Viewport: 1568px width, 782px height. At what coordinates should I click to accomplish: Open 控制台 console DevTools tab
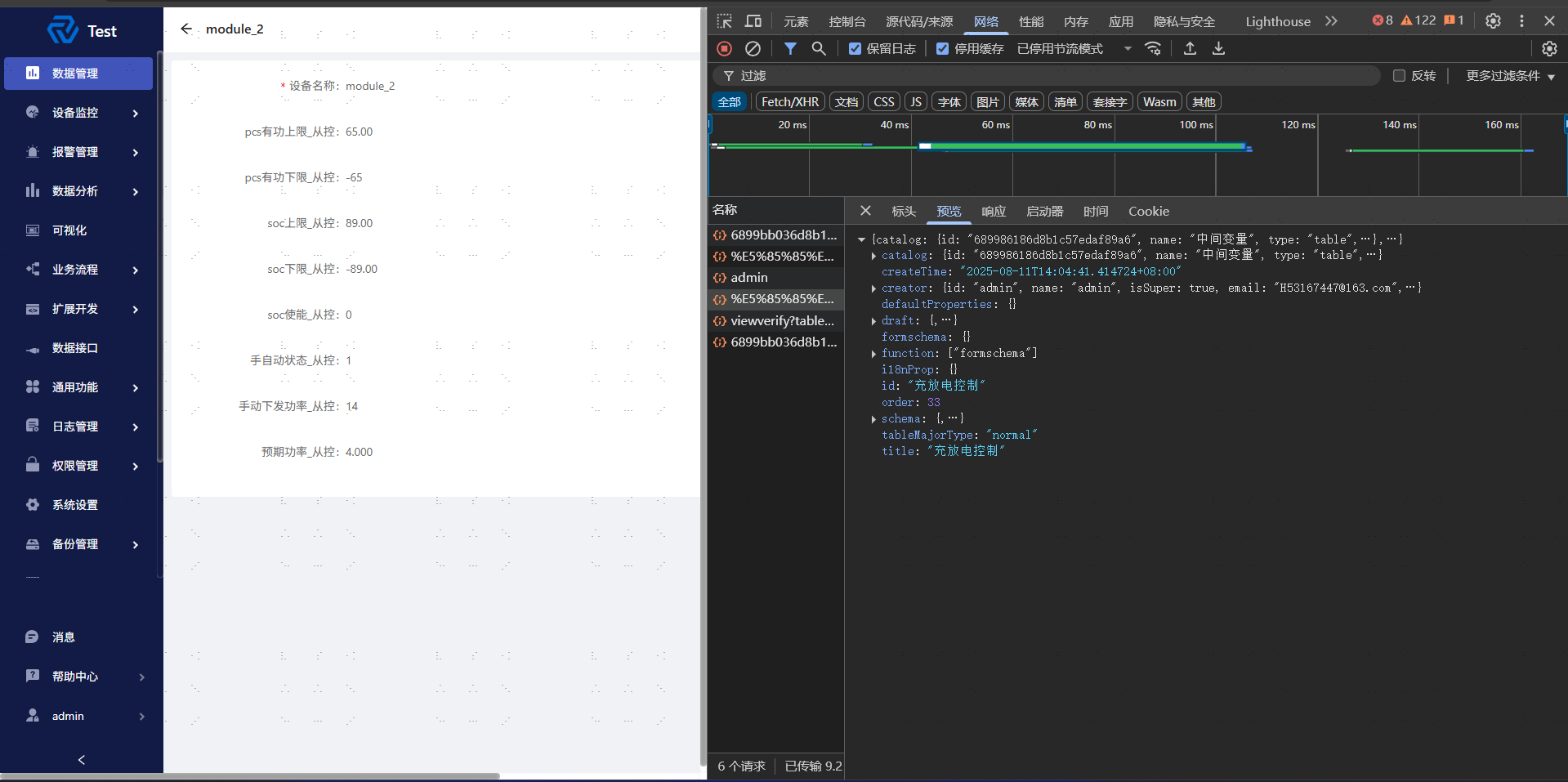coord(847,21)
